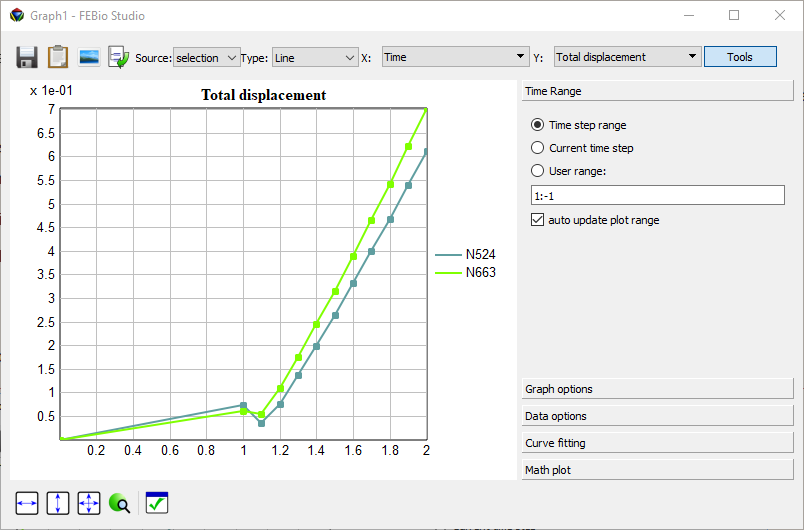Click the user range input field showing 1:-1
Image resolution: width=804 pixels, height=530 pixels.
point(657,195)
